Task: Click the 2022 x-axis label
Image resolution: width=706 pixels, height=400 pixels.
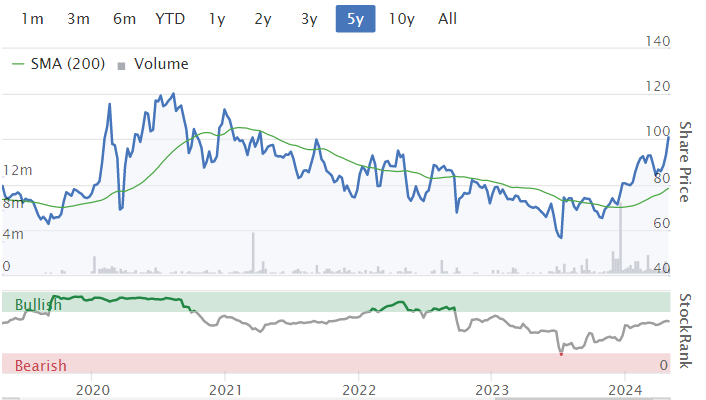Action: tap(359, 390)
